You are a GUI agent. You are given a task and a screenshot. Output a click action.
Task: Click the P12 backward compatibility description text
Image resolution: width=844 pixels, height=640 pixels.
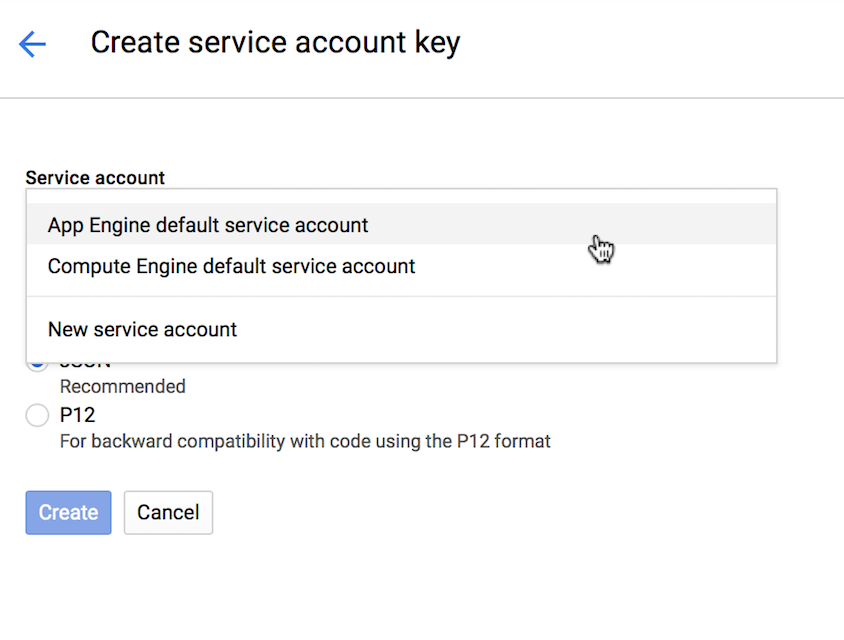pos(305,441)
